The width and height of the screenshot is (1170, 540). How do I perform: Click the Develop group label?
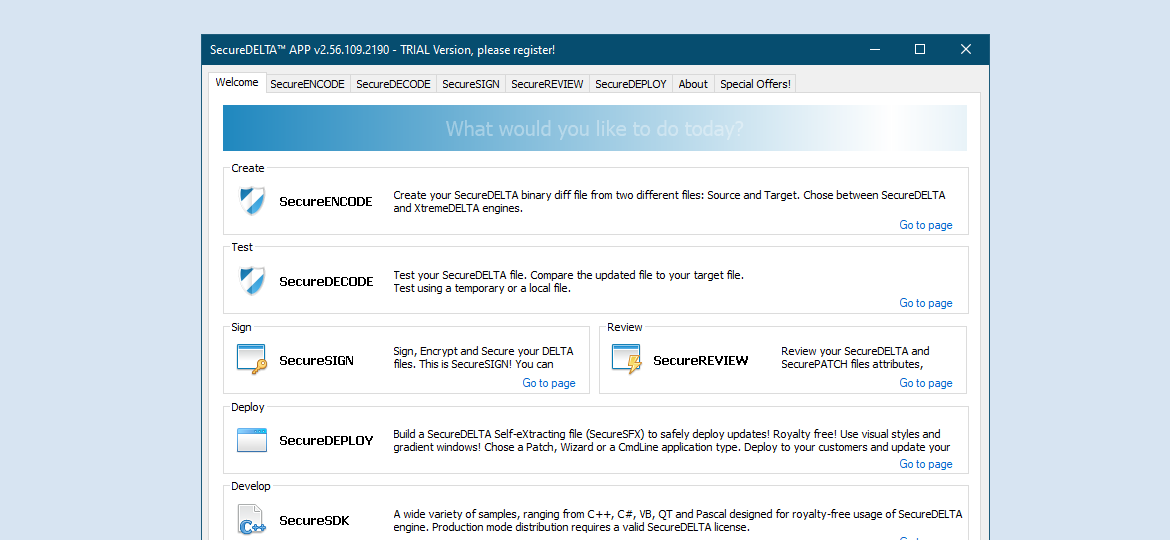click(x=251, y=486)
